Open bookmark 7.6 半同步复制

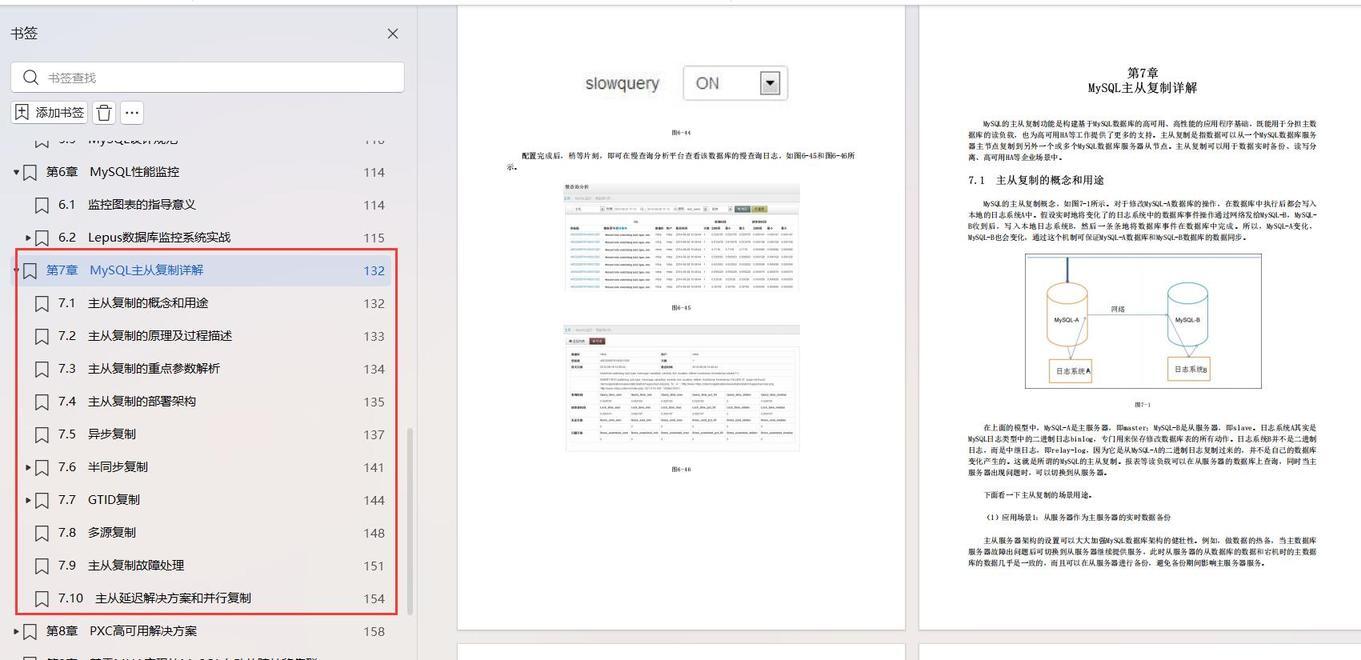103,467
